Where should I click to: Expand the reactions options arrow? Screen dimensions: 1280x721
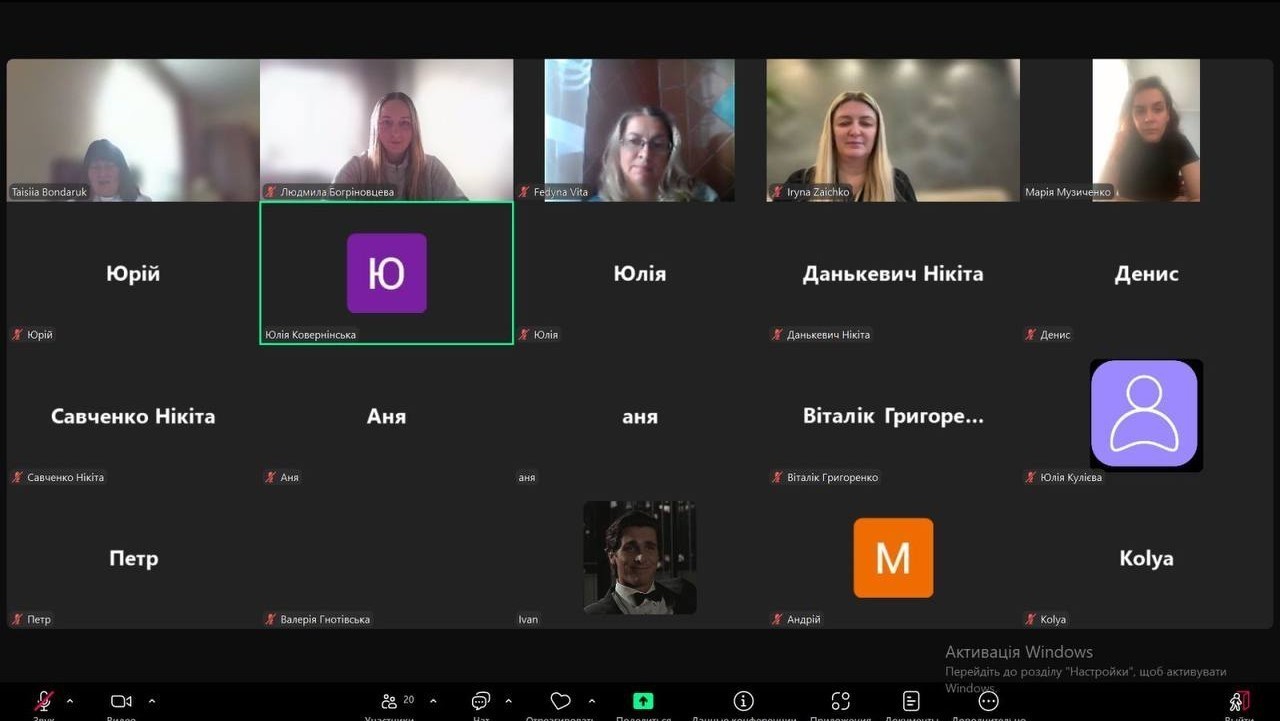point(592,701)
